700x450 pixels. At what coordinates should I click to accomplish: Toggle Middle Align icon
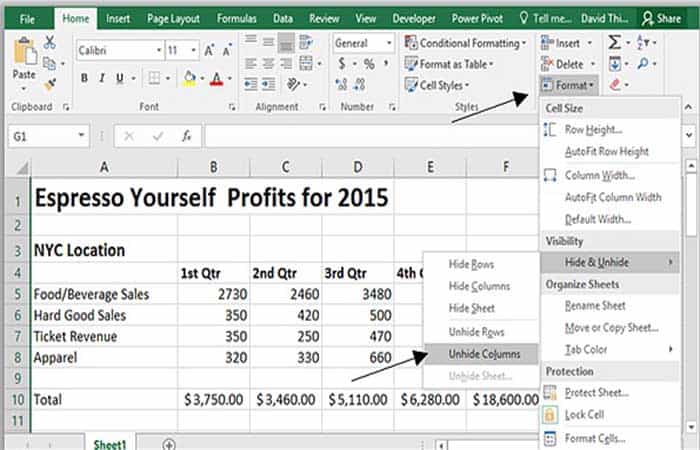(x=268, y=43)
